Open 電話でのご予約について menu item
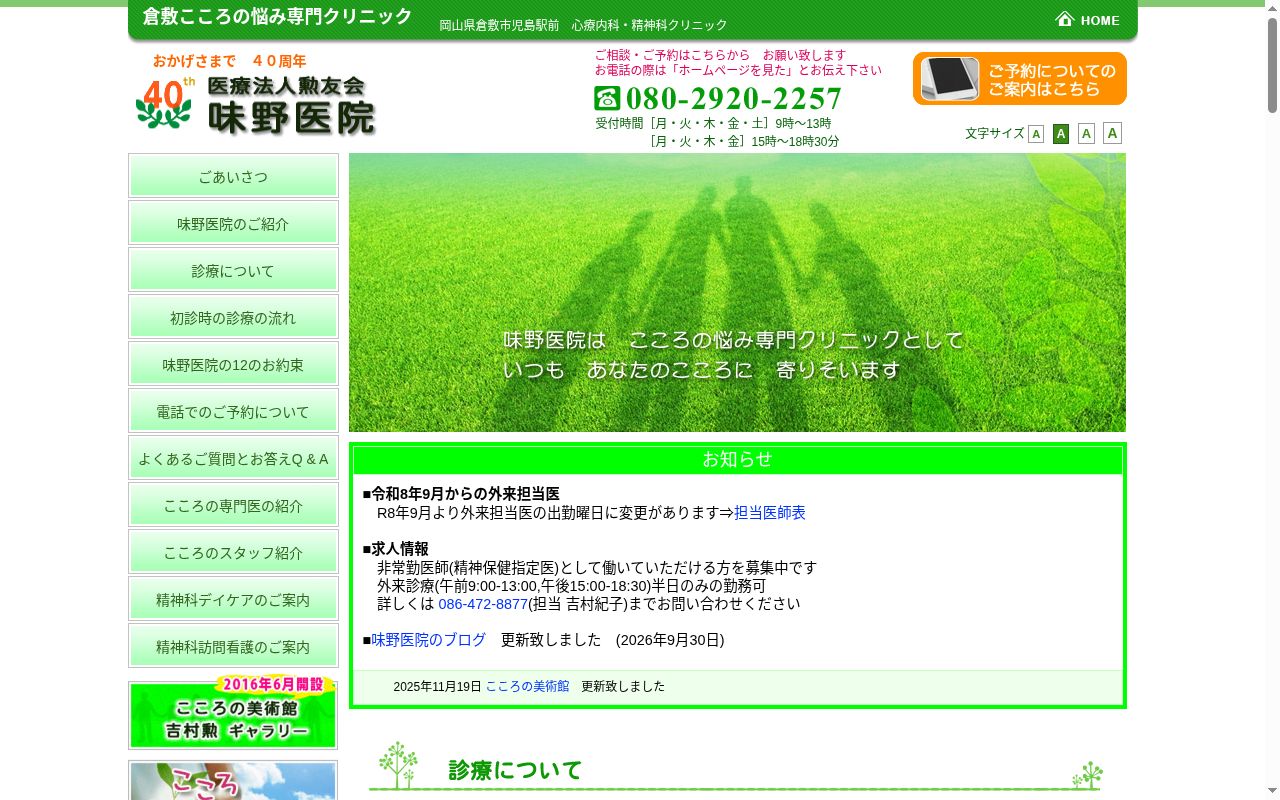This screenshot has height=800, width=1280. click(x=233, y=411)
